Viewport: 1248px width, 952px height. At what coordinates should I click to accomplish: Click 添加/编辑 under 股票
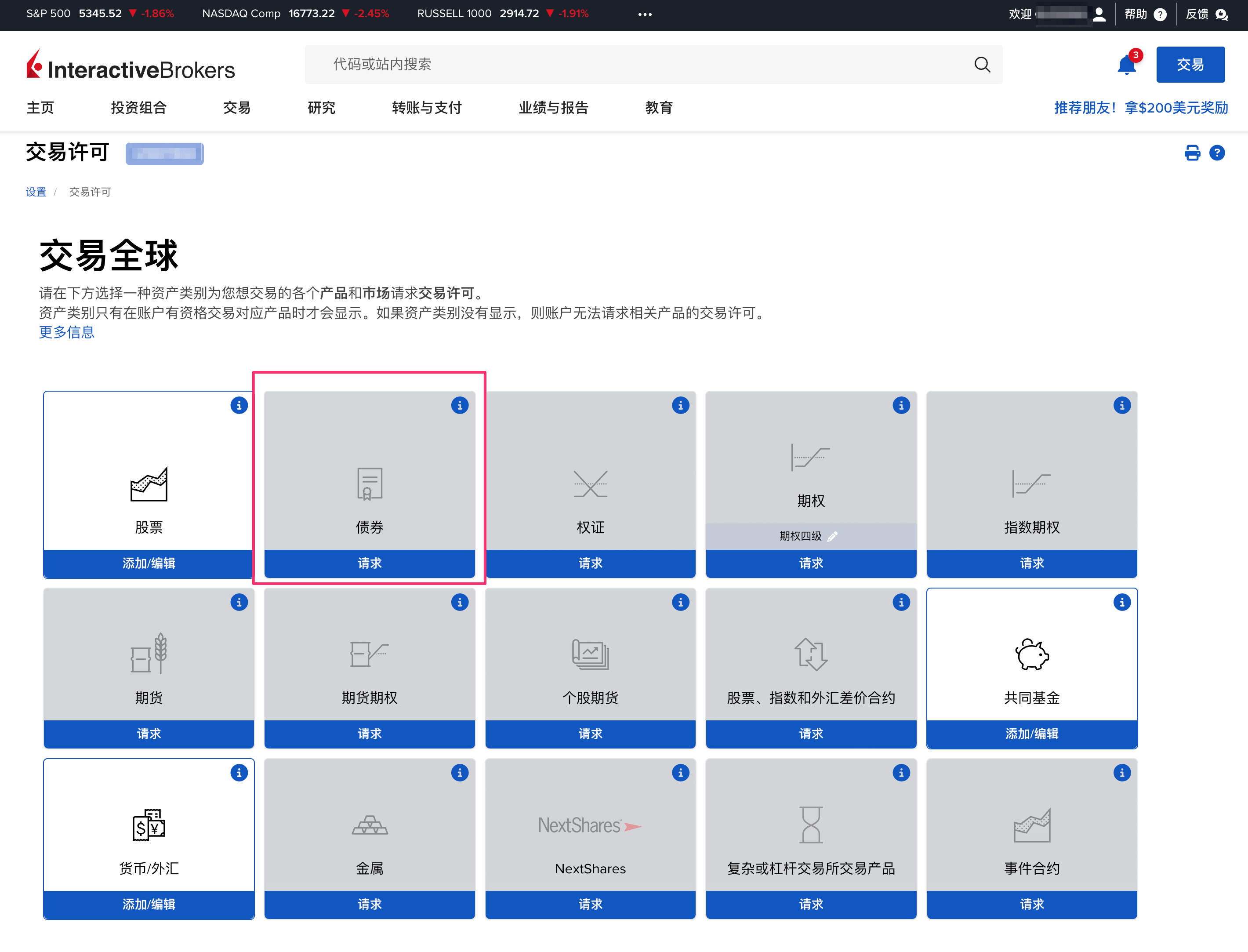click(149, 563)
